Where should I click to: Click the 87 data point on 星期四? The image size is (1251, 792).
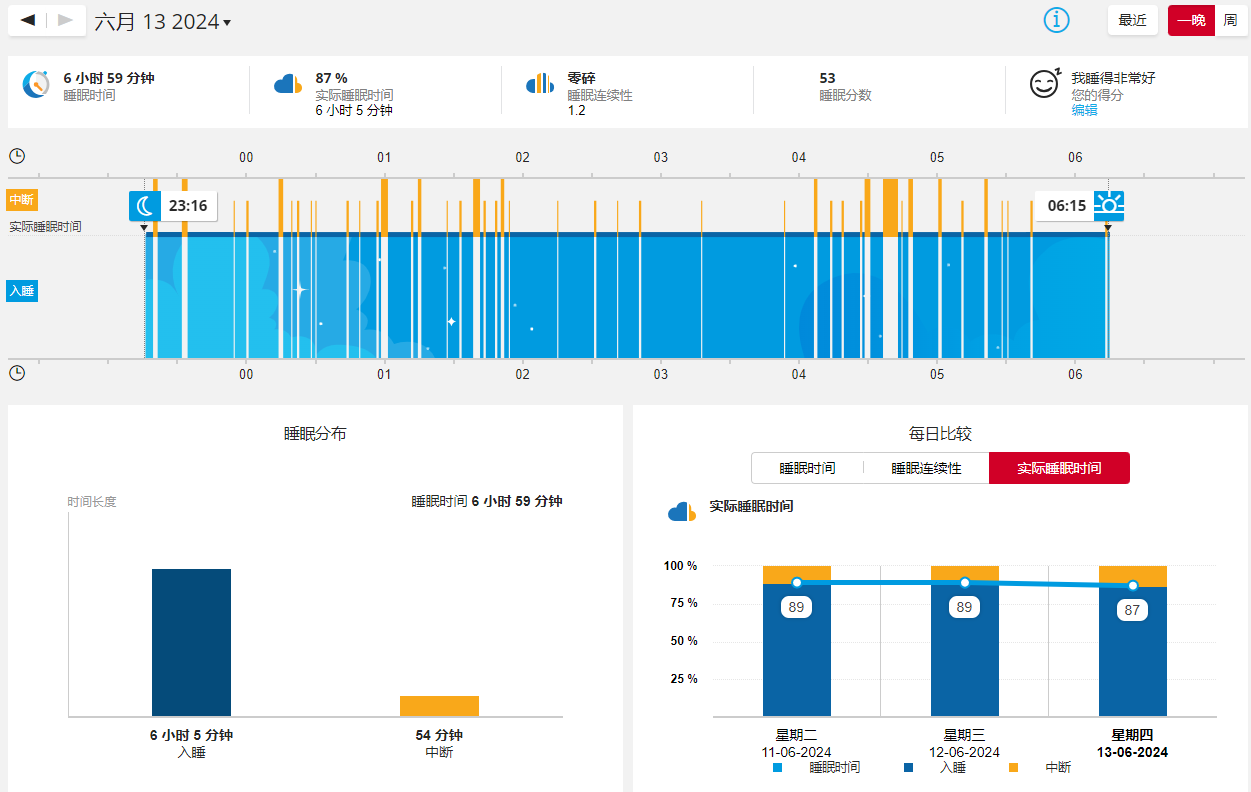(x=1132, y=586)
